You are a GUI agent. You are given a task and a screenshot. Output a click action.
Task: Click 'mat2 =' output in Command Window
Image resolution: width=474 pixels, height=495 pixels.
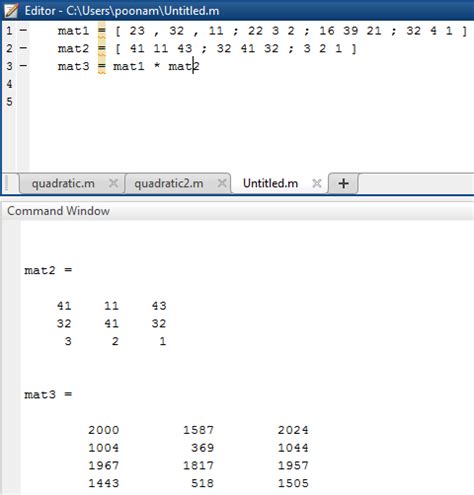tap(48, 270)
